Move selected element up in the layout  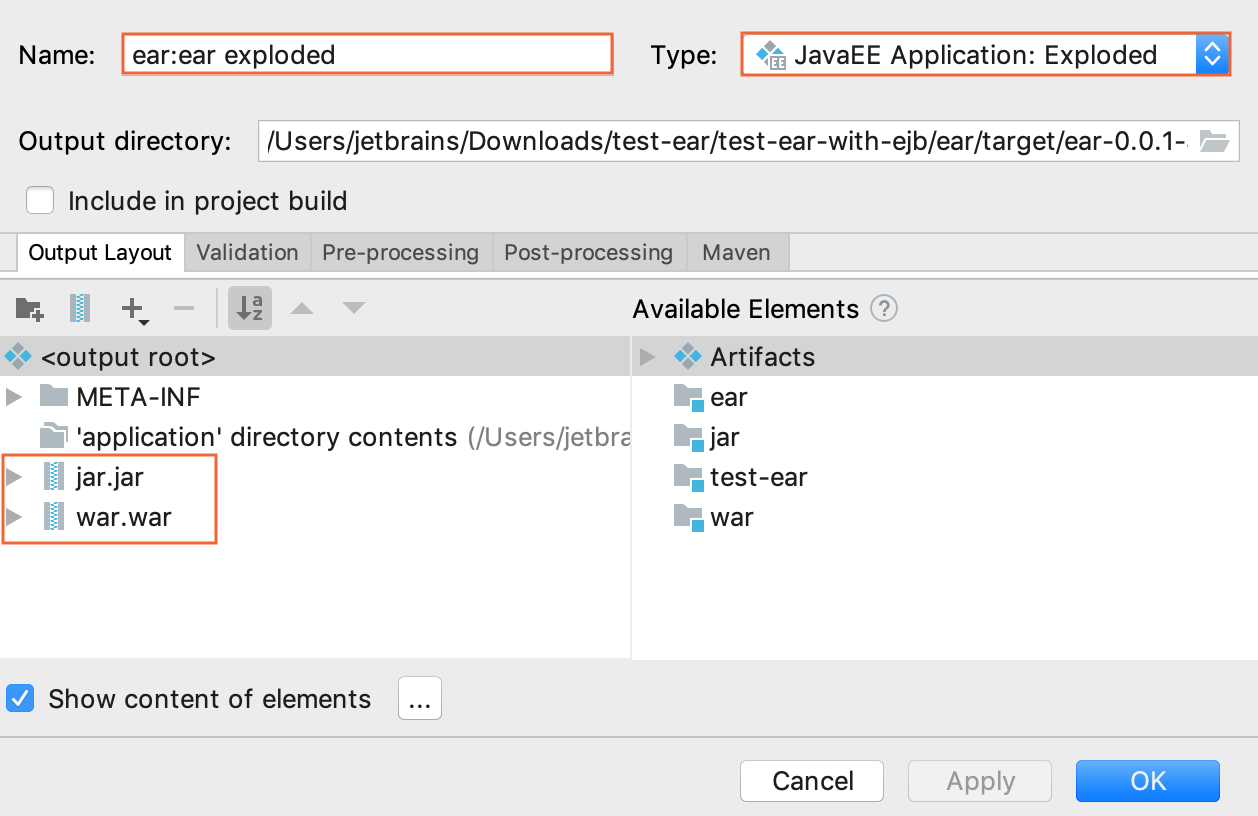pos(302,308)
